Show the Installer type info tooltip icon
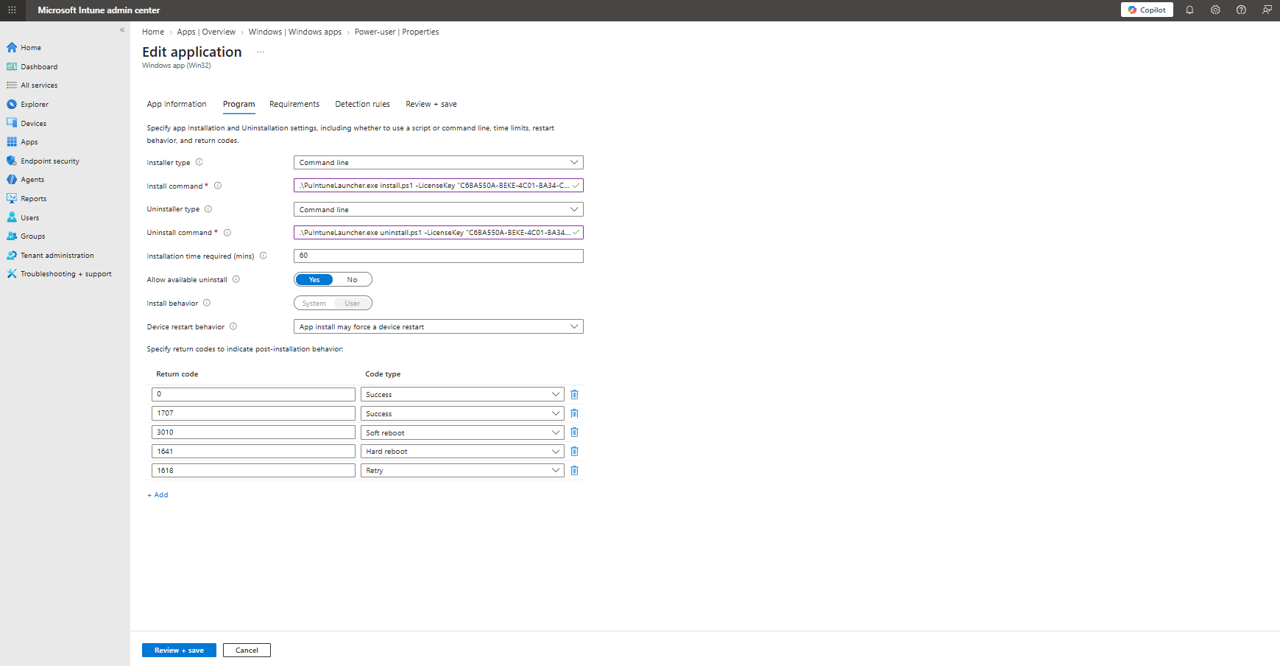Screen dimensions: 1280x666 pos(199,162)
